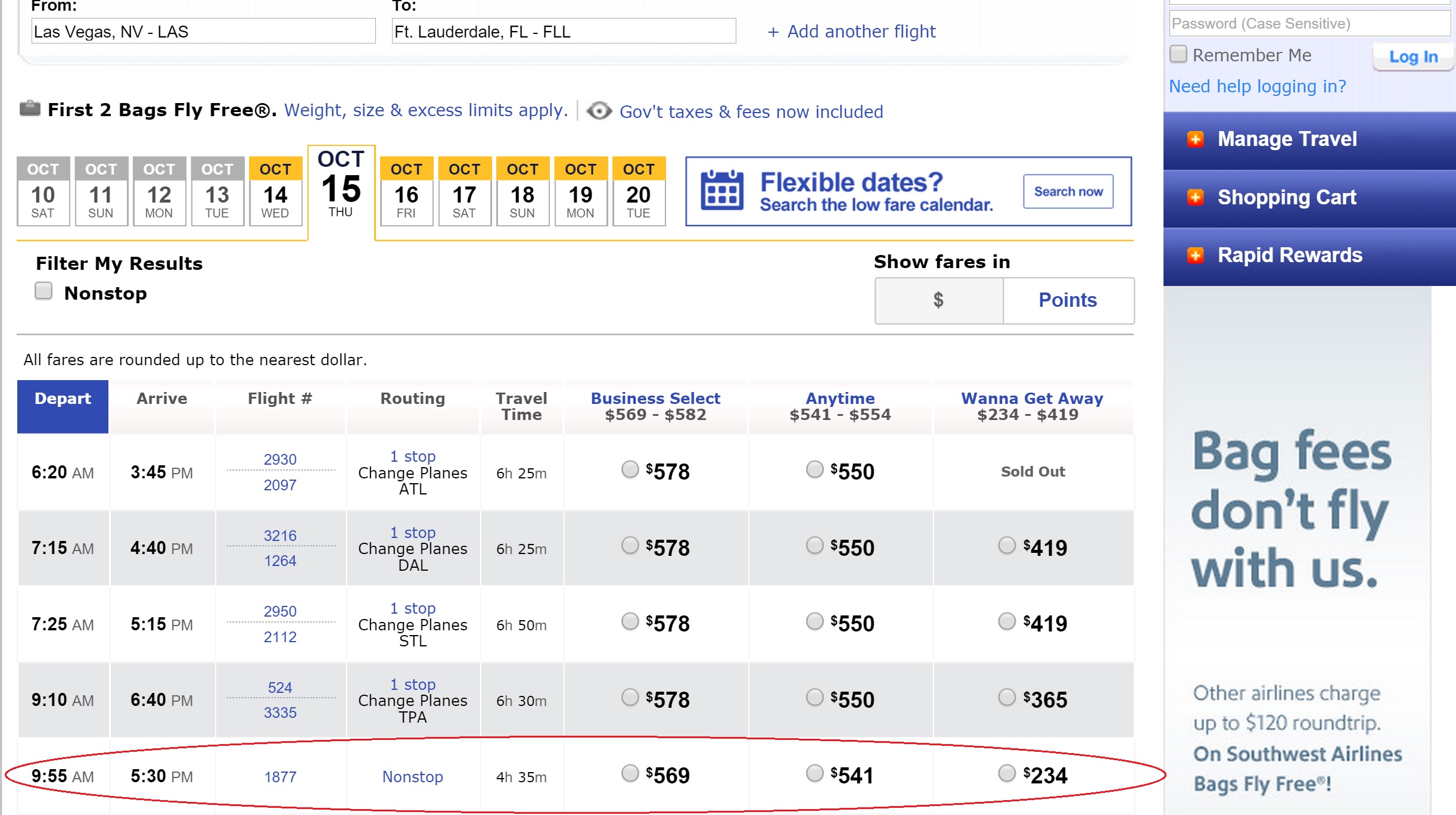Screen dimensions: 1456x815
Task: Expand Manage Travel plus icon
Action: (x=1195, y=139)
